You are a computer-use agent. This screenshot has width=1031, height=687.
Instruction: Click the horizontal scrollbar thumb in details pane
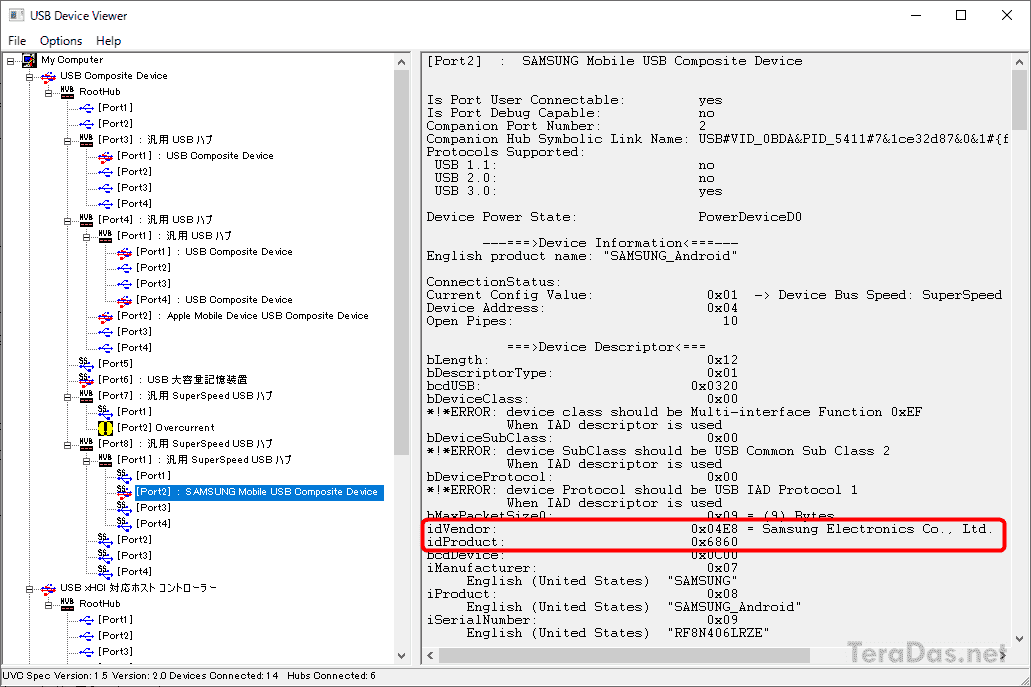625,655
